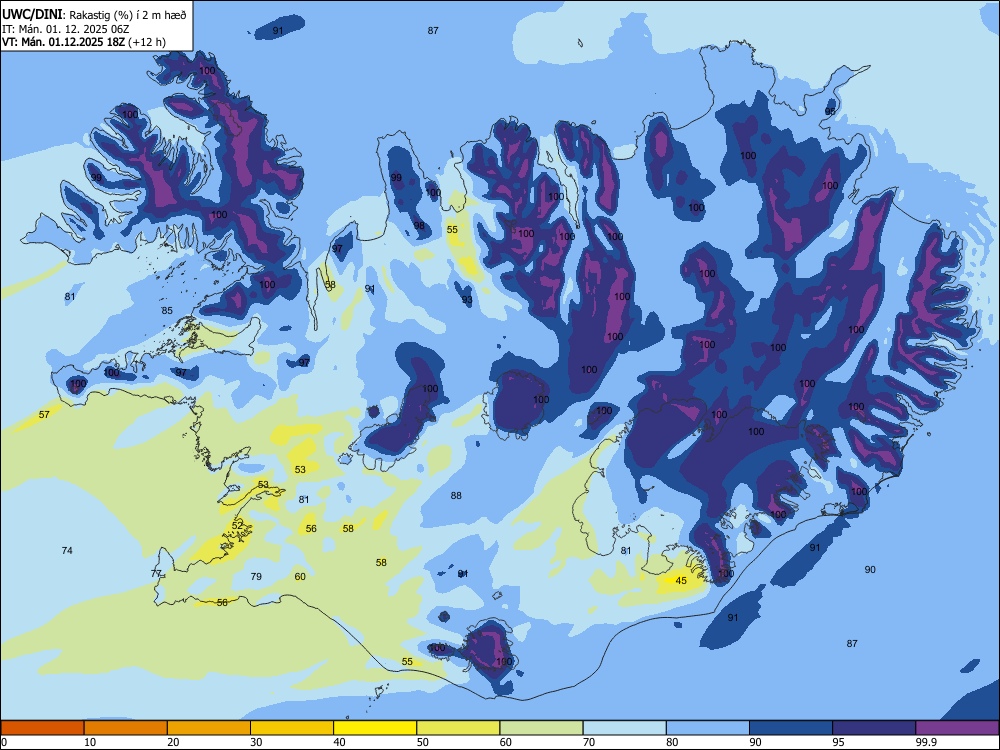The height and width of the screenshot is (750, 1000).
Task: Click the 80–90 light blue legend swatch
Action: coord(708,728)
